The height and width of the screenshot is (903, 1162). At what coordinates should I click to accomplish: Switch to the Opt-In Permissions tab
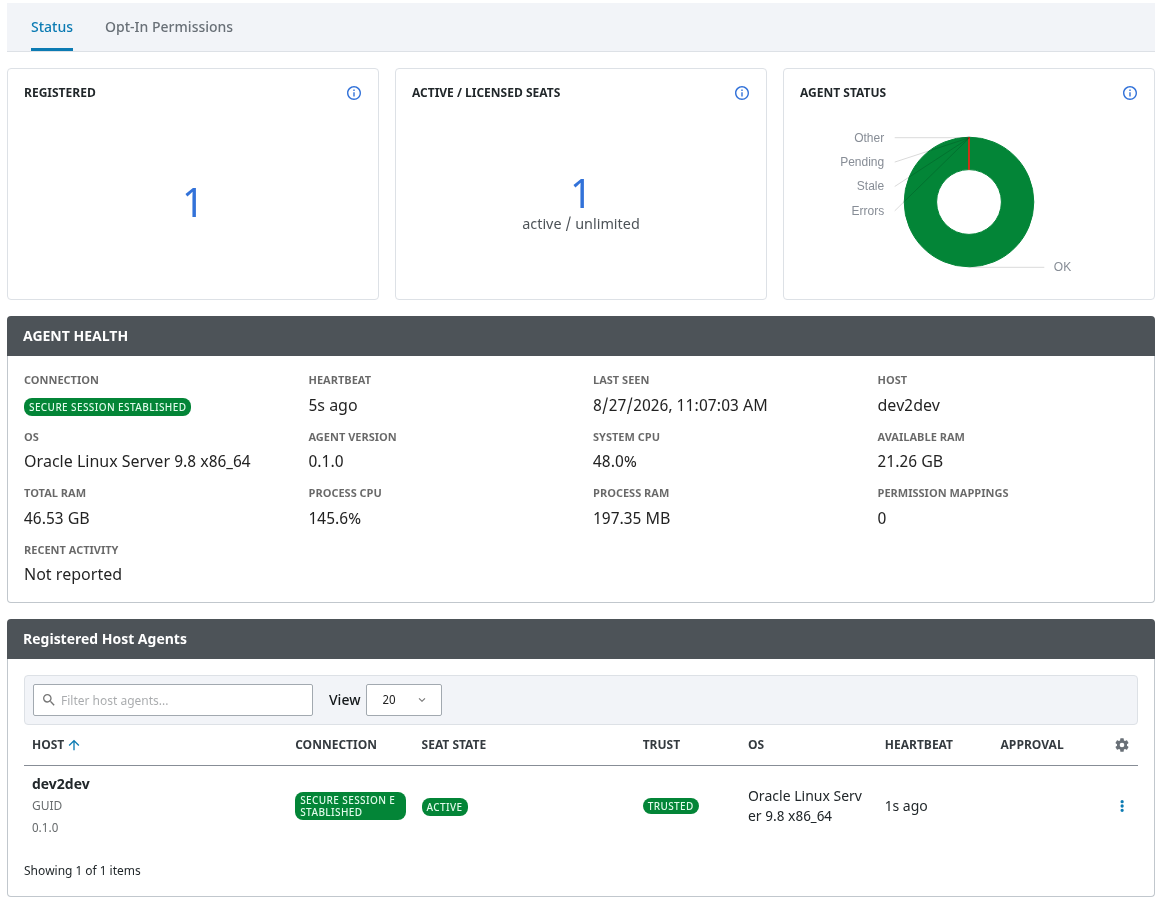coord(169,27)
